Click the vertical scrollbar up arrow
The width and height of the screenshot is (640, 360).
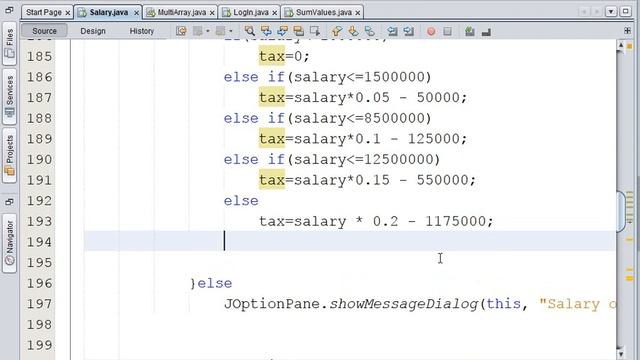click(621, 45)
